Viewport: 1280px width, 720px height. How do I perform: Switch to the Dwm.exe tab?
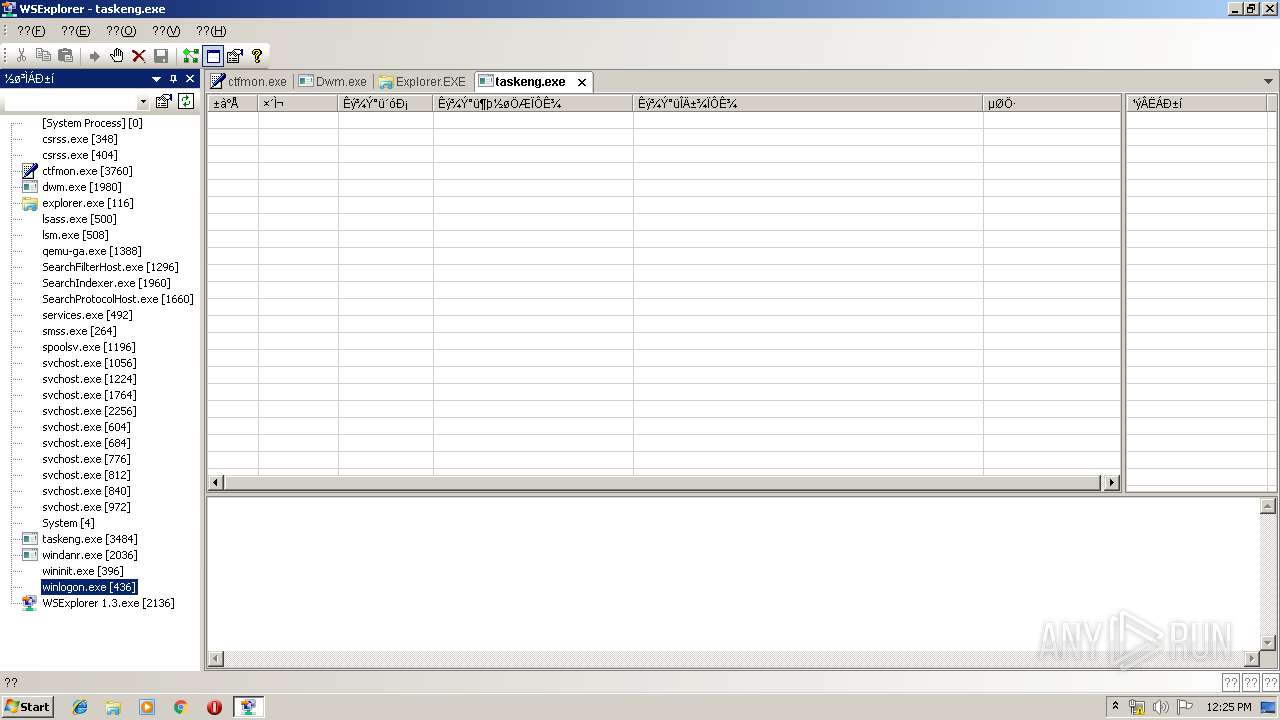333,82
